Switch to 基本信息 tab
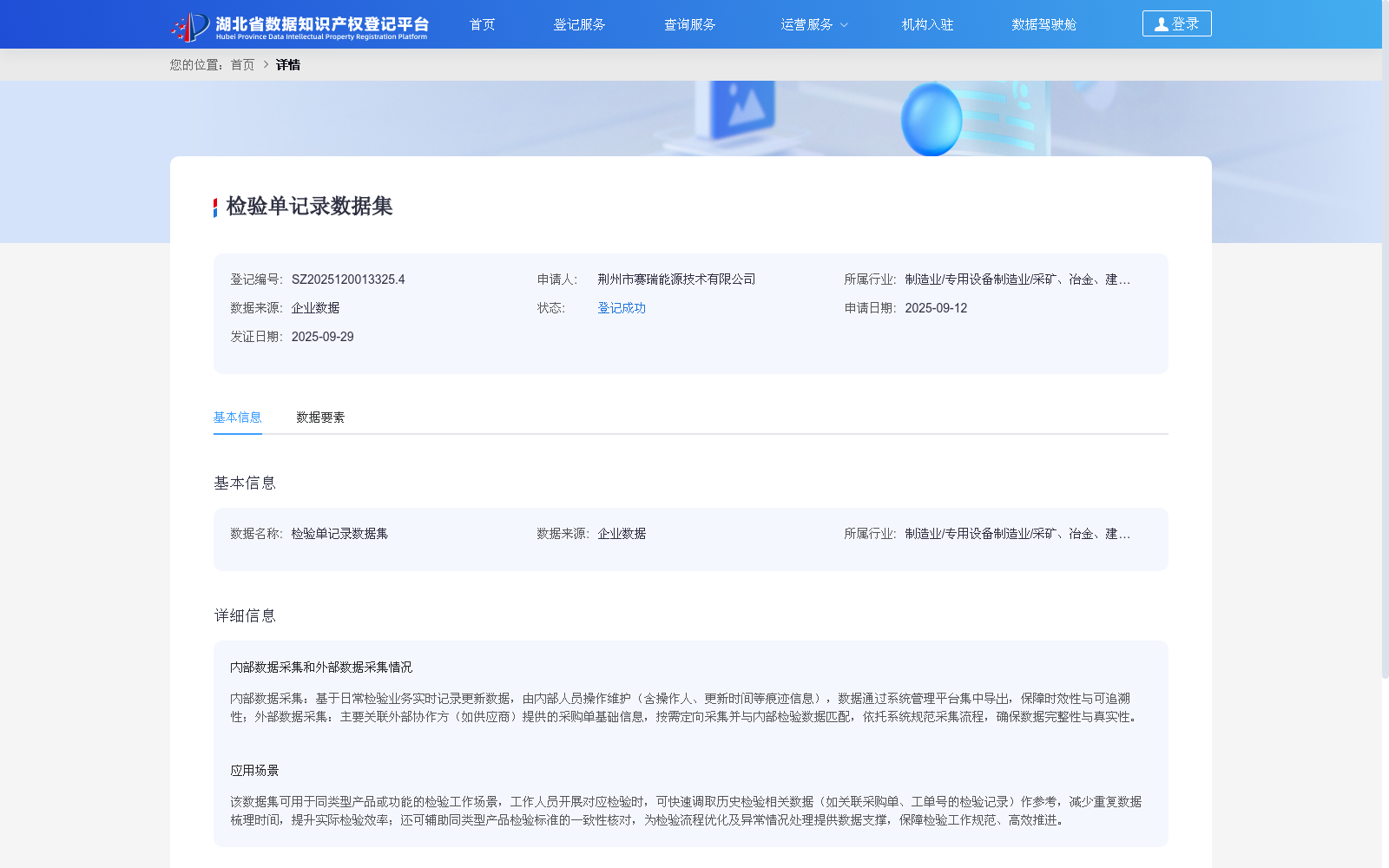1389x868 pixels. point(237,418)
